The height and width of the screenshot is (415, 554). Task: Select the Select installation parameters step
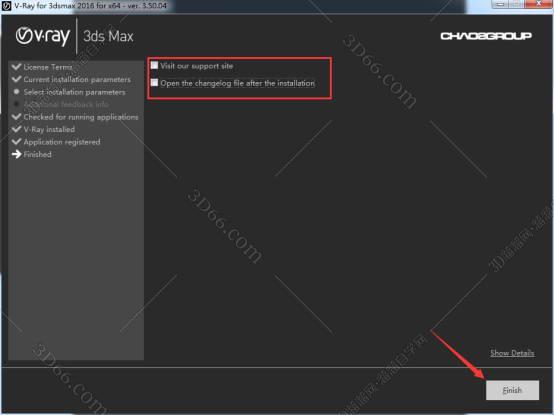(74, 92)
